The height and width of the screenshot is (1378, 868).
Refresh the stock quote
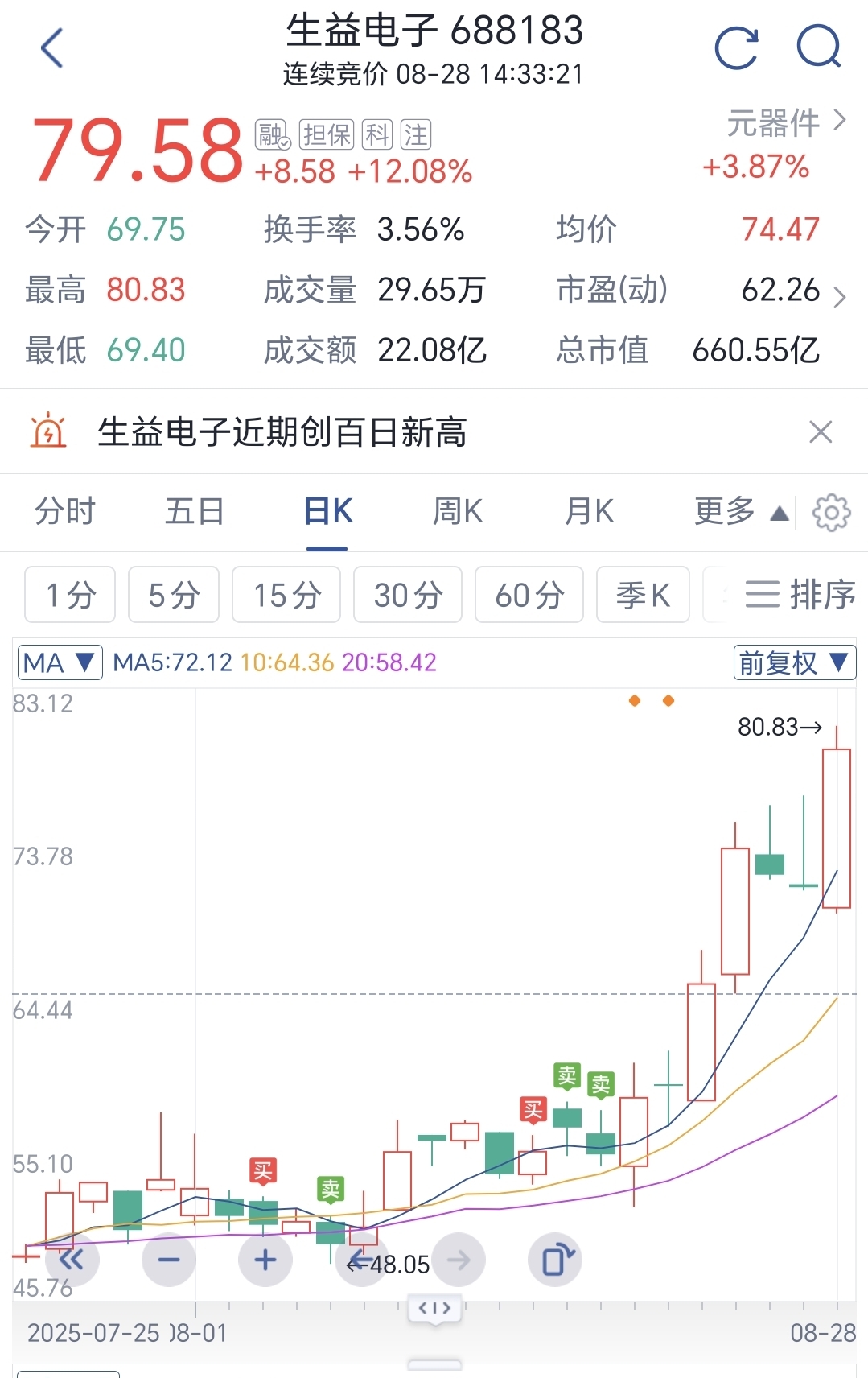[737, 48]
